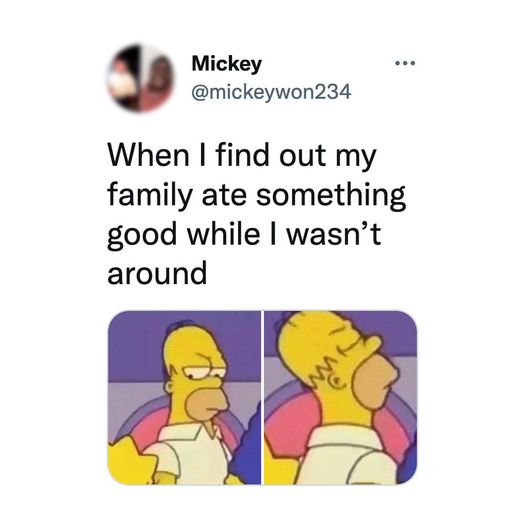Click the white divider between the two images

tap(263, 398)
